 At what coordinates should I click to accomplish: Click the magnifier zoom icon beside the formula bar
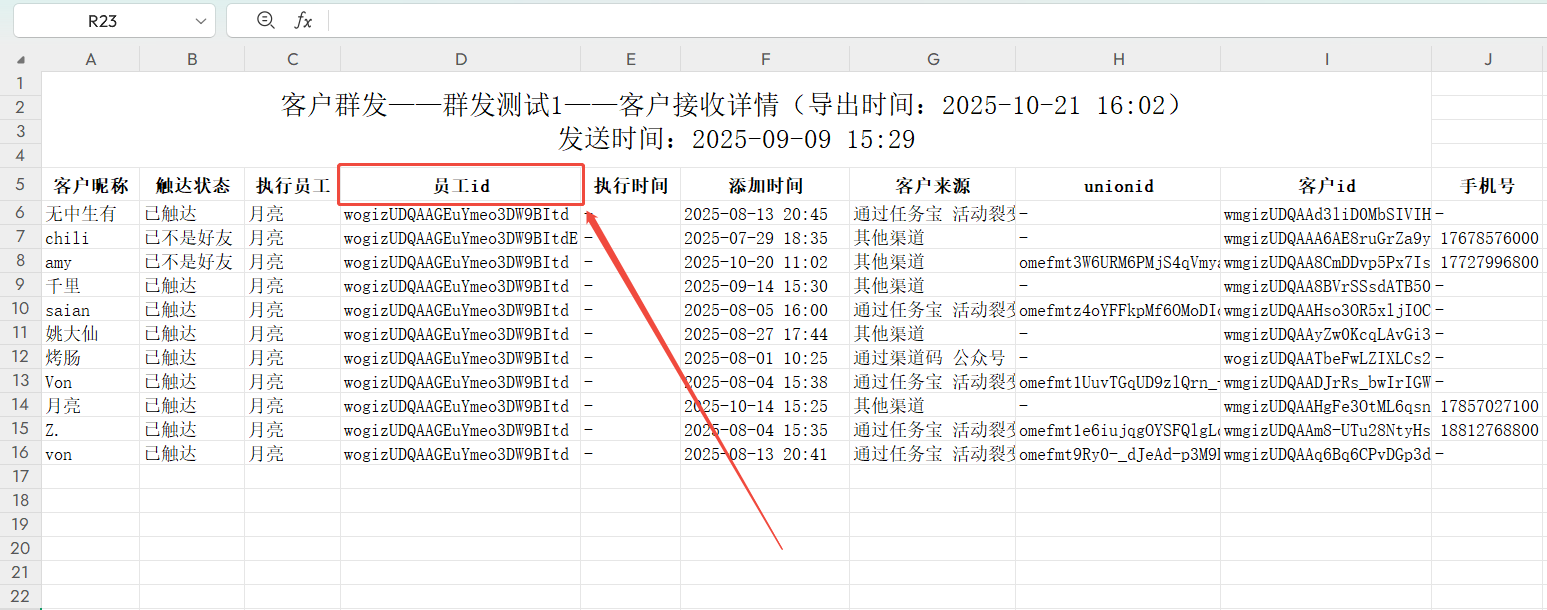click(265, 20)
